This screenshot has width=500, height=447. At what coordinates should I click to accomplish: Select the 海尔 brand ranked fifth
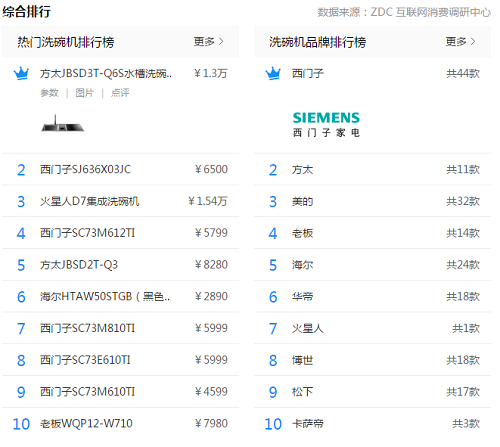click(x=303, y=265)
